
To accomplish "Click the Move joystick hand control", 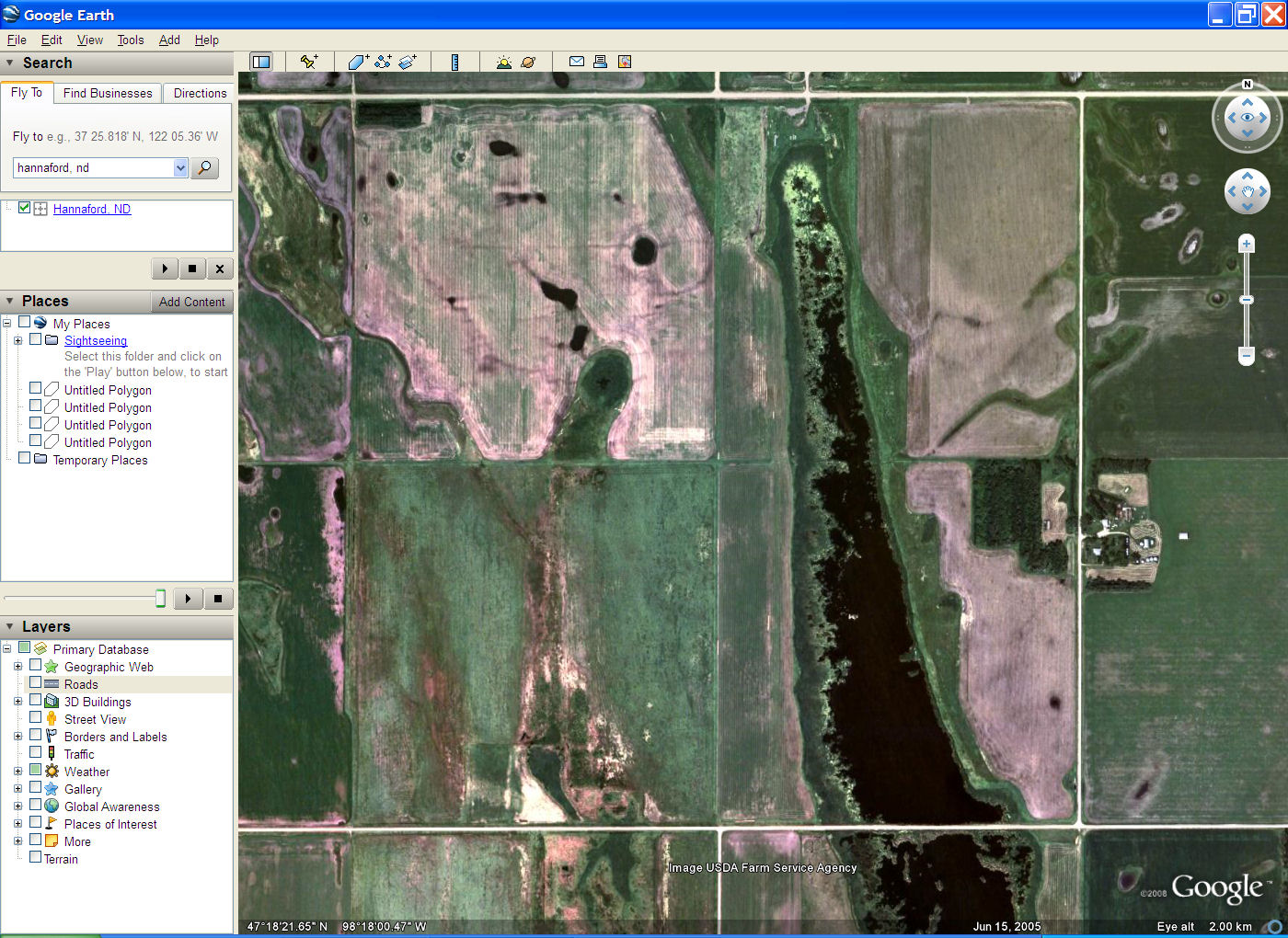I will (x=1248, y=191).
